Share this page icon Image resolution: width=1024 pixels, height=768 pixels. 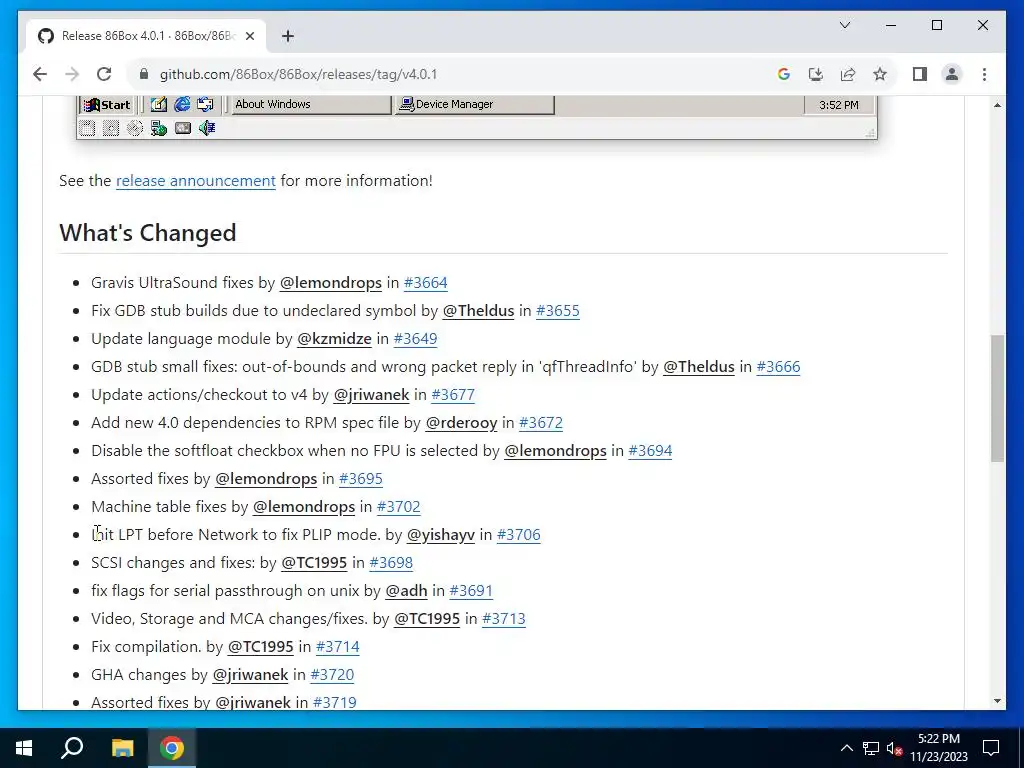[x=848, y=74]
